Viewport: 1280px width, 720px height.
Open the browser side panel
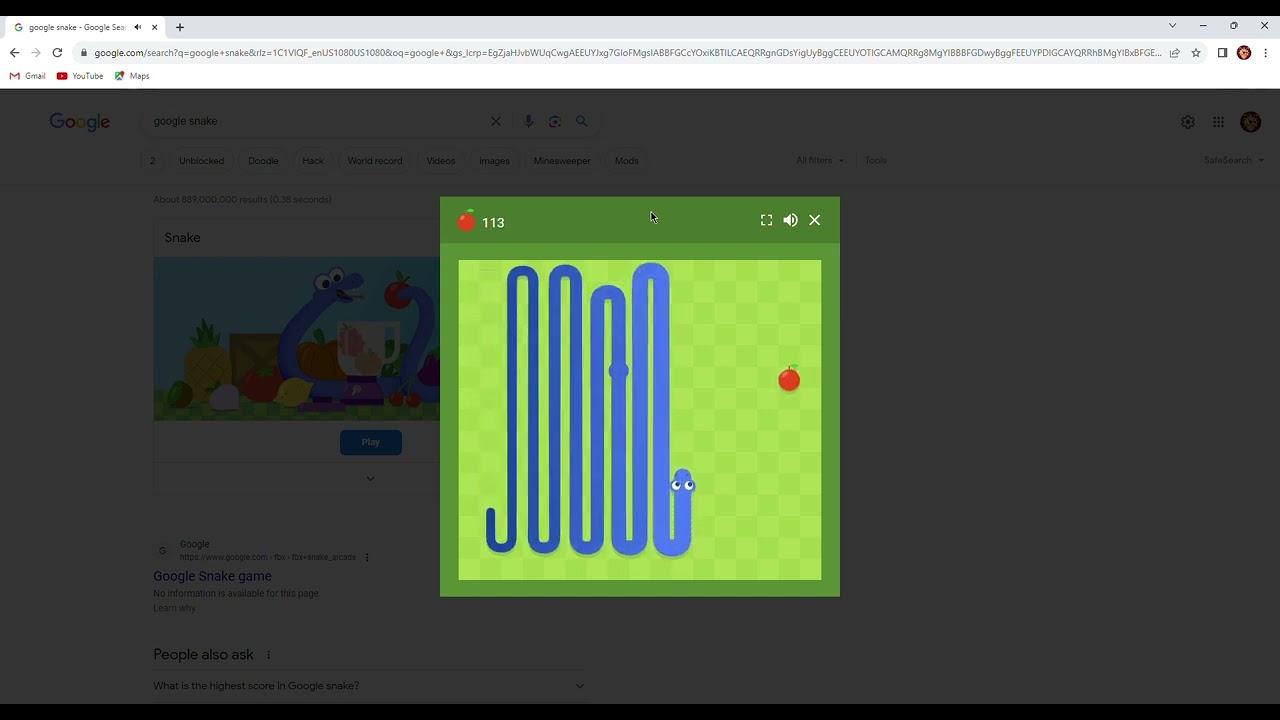pyautogui.click(x=1222, y=53)
